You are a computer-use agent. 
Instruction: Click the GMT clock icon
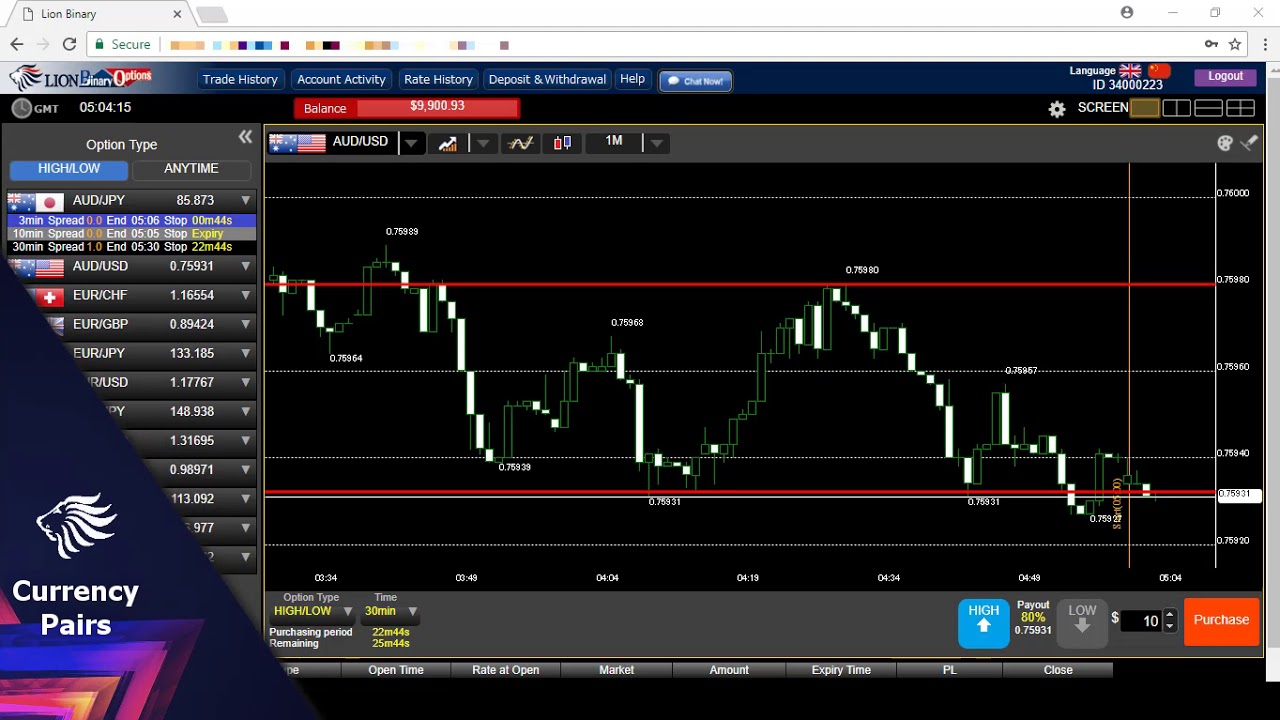tap(21, 108)
